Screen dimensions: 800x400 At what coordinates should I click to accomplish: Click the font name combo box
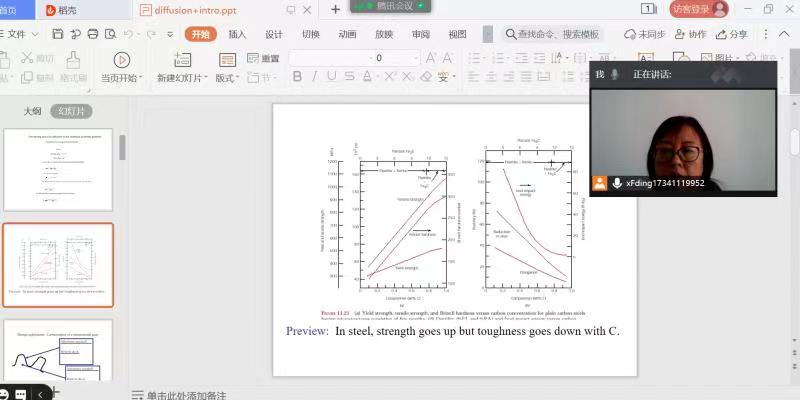pyautogui.click(x=332, y=58)
